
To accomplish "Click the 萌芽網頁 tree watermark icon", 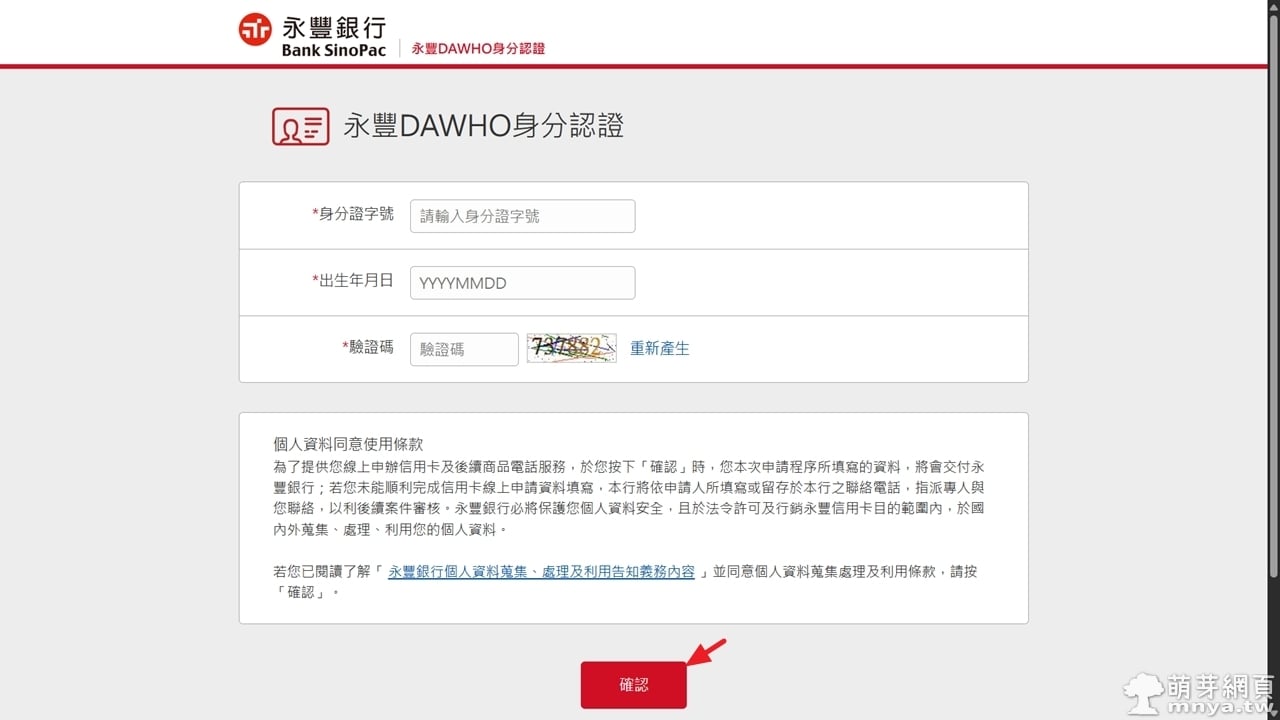I will (x=1143, y=692).
